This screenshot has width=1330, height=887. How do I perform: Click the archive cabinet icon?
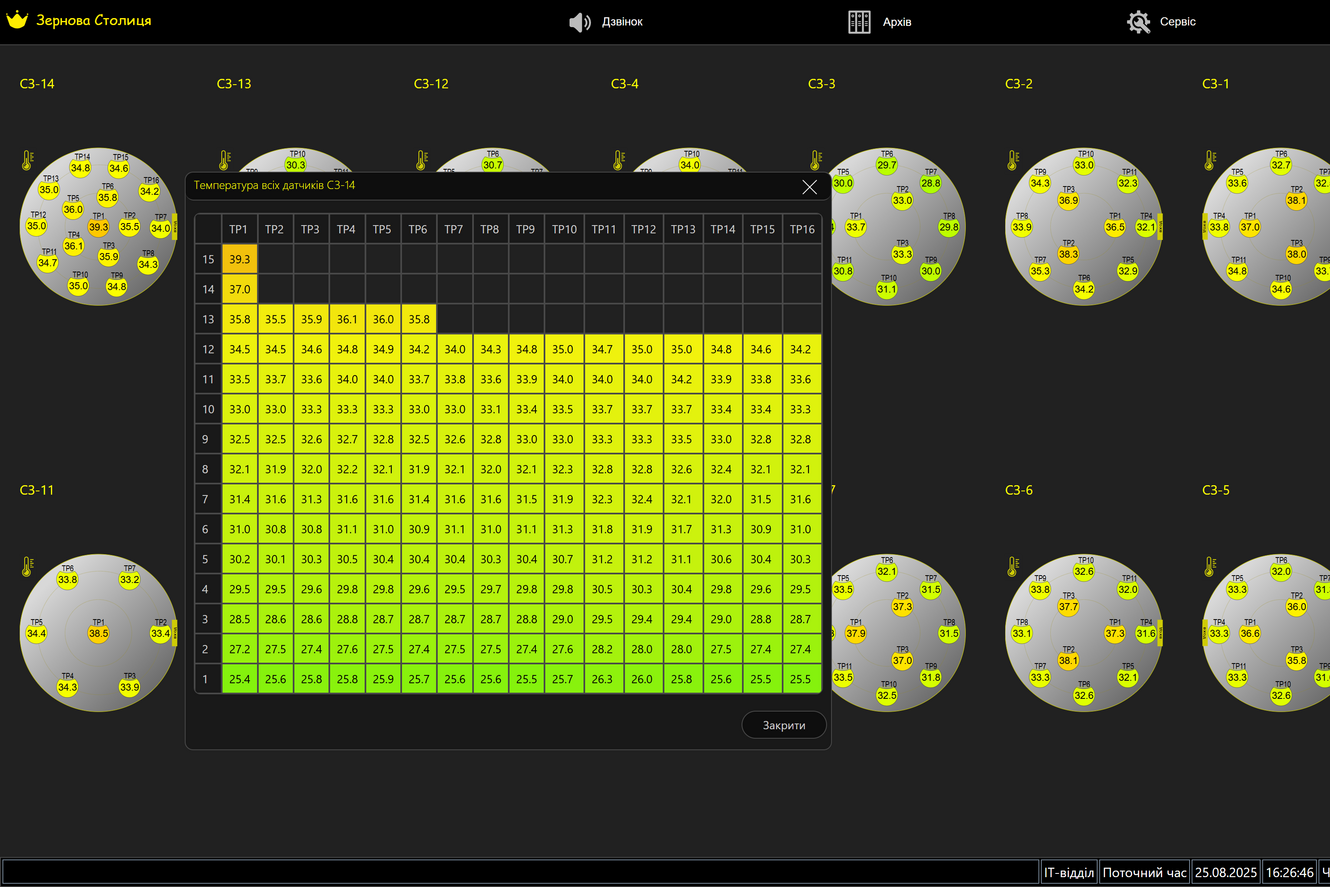tap(859, 22)
